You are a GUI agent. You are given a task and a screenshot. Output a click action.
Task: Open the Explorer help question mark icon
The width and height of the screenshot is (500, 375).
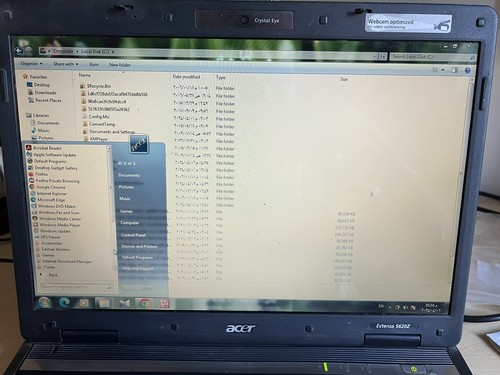[x=467, y=70]
